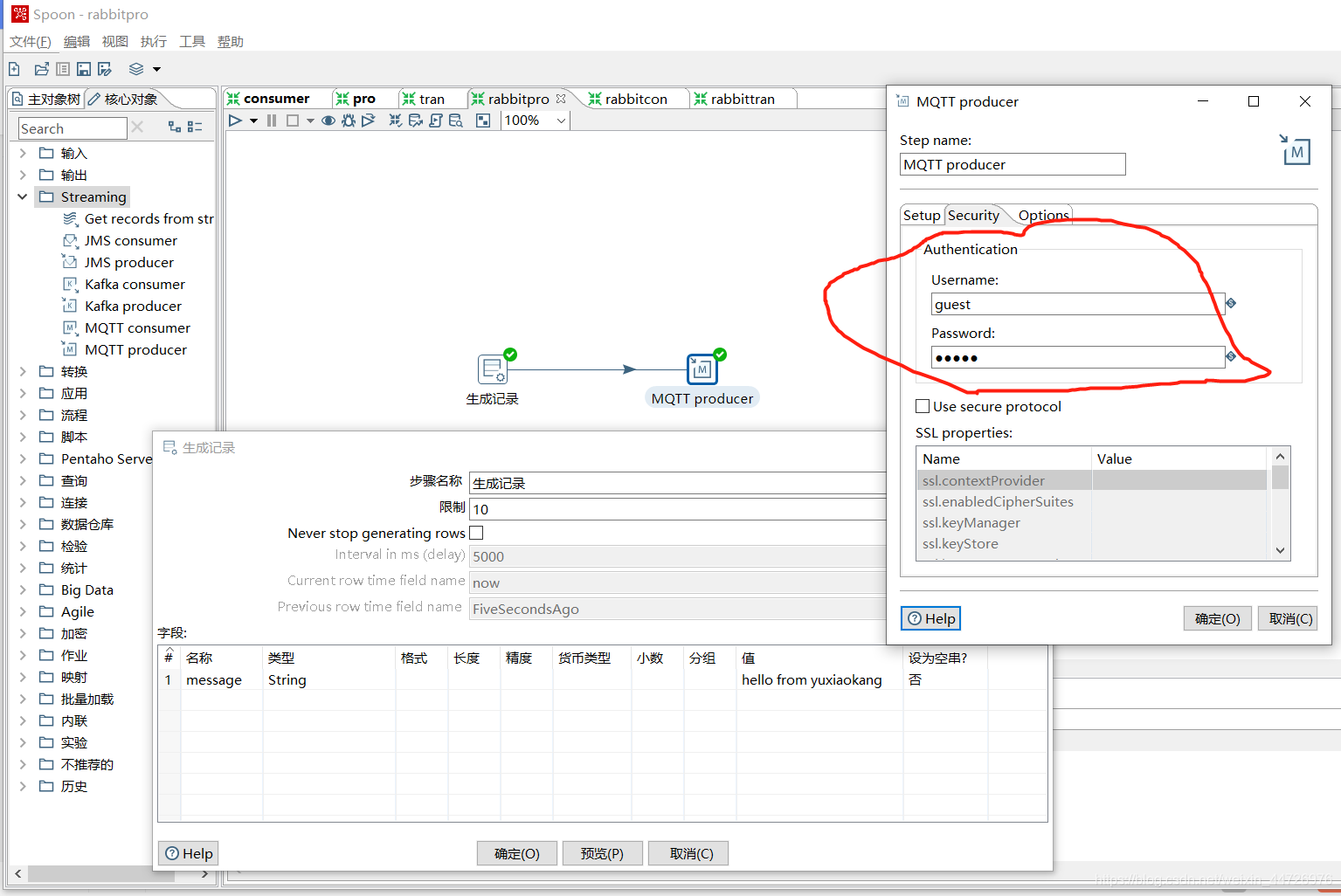Click 确定(O) in 生成记录 dialog
1341x896 pixels.
point(517,853)
